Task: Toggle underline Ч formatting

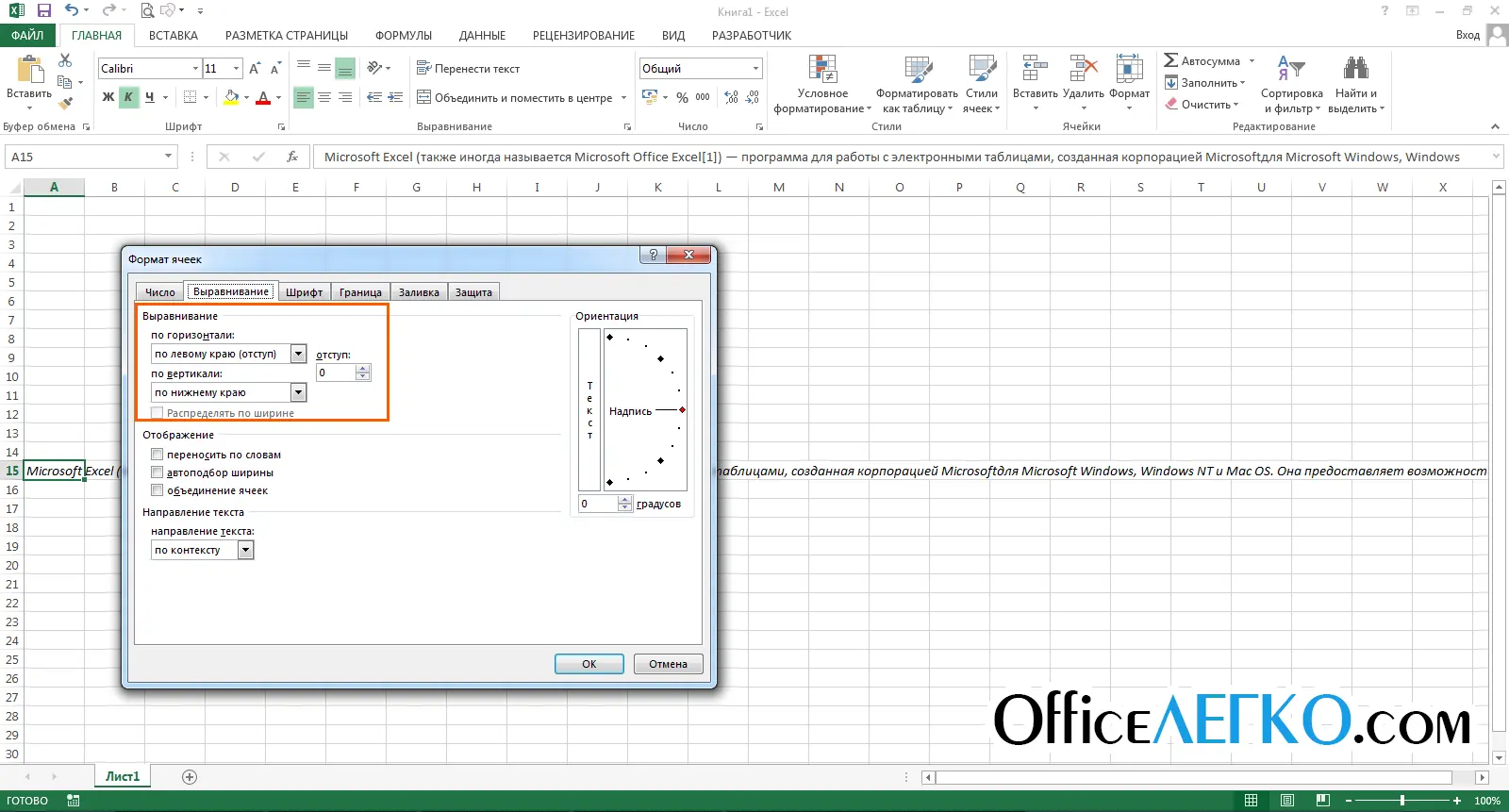Action: click(x=149, y=97)
